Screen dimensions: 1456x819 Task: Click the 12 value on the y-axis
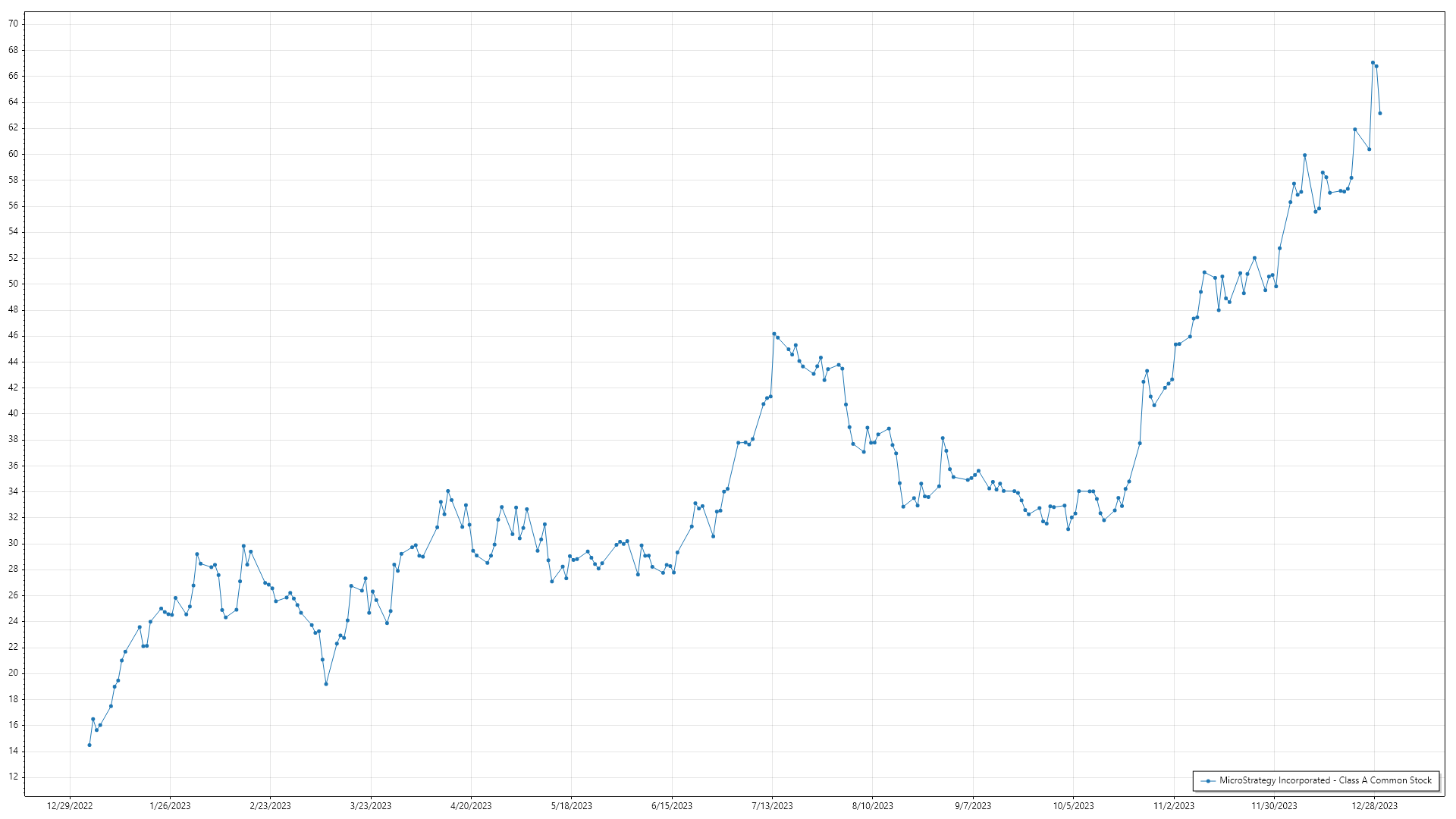pos(14,777)
